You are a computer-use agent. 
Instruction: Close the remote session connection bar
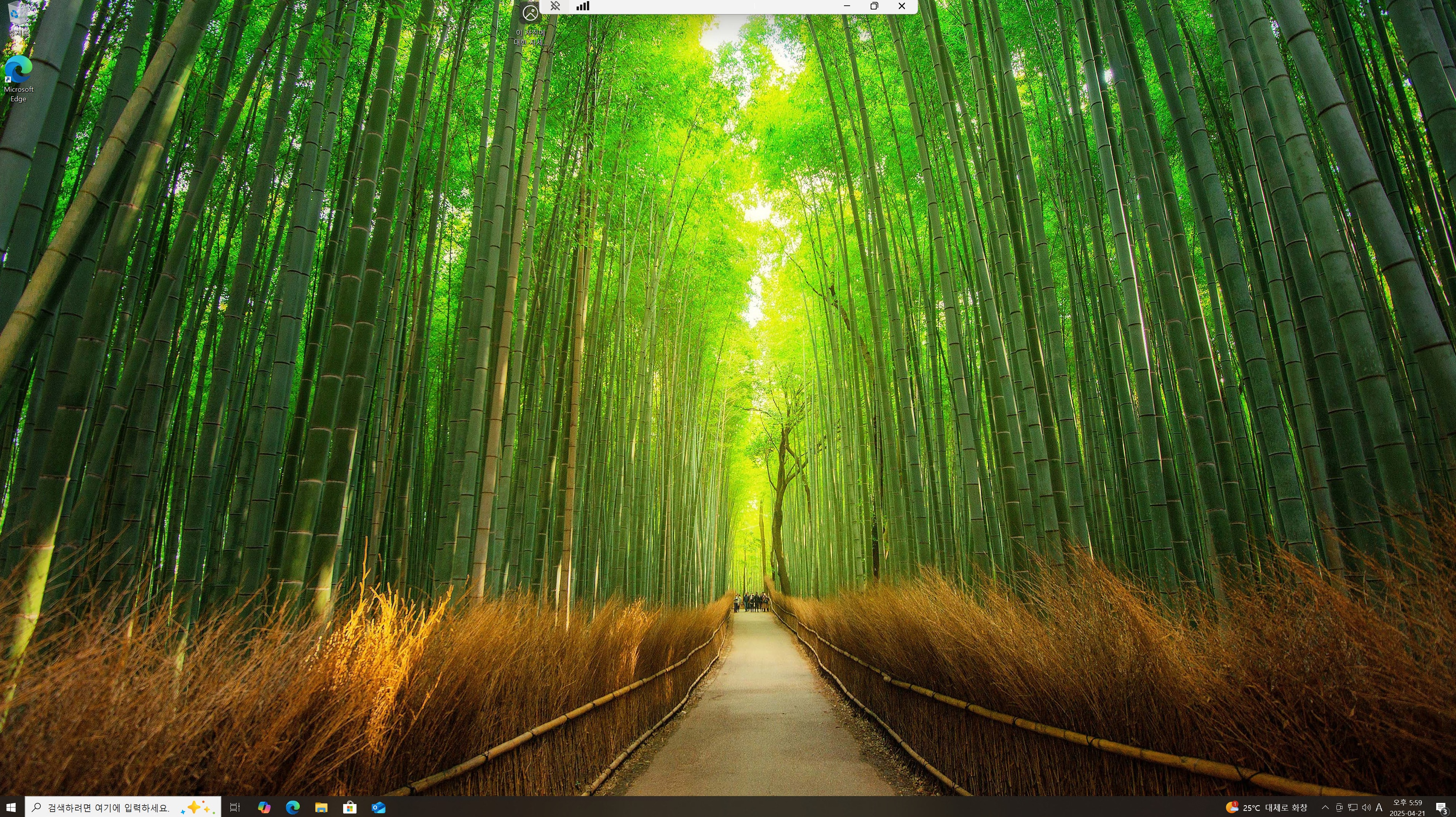[x=902, y=6]
